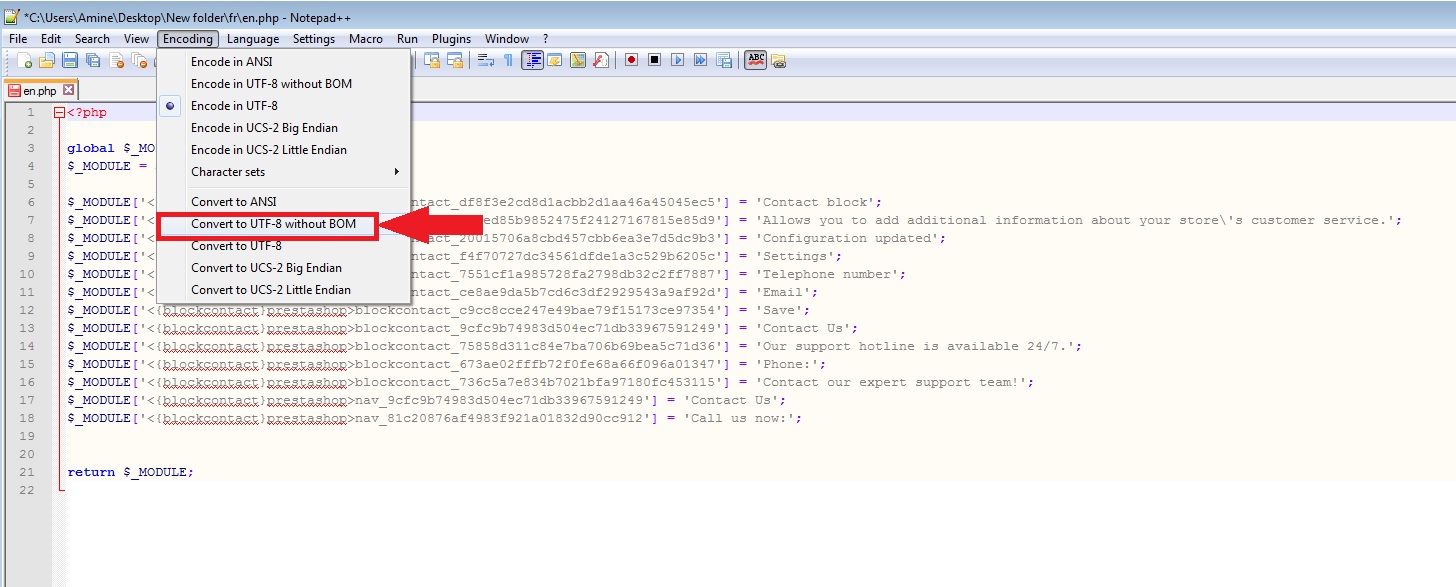Open the Plugins menu
The width and height of the screenshot is (1456, 587).
451,39
